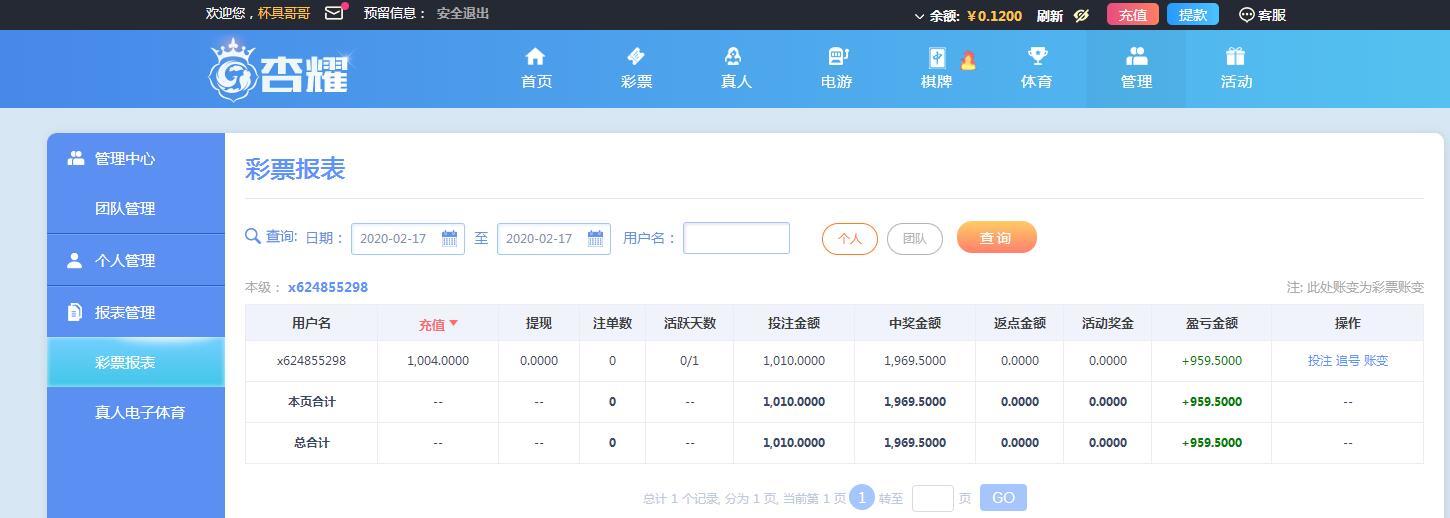Toggle balance visibility eye icon
The width and height of the screenshot is (1450, 518).
[x=1081, y=15]
